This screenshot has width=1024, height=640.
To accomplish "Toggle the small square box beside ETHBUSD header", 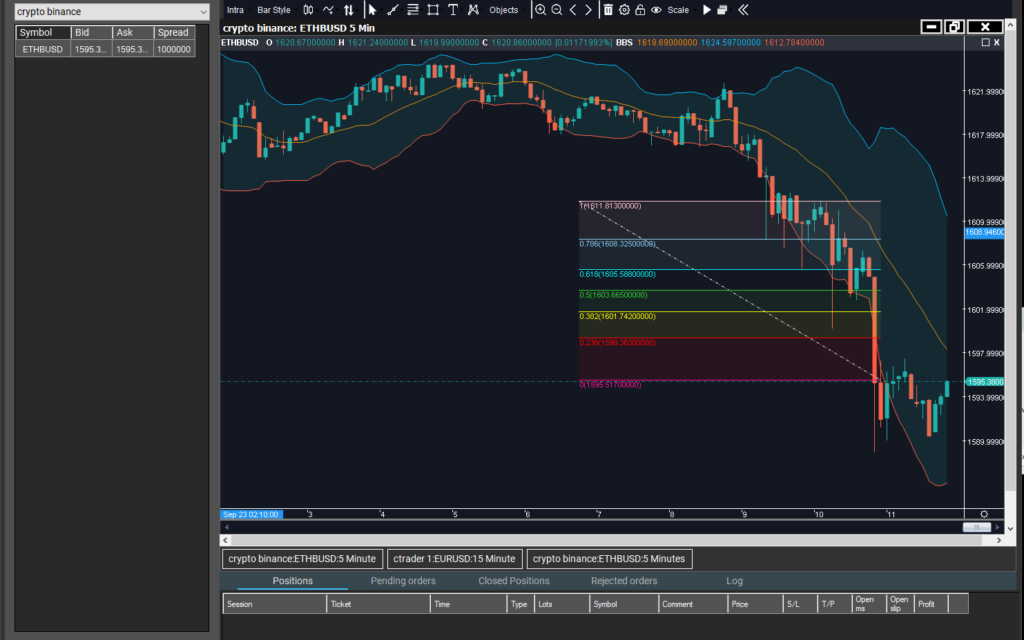I will [x=985, y=43].
